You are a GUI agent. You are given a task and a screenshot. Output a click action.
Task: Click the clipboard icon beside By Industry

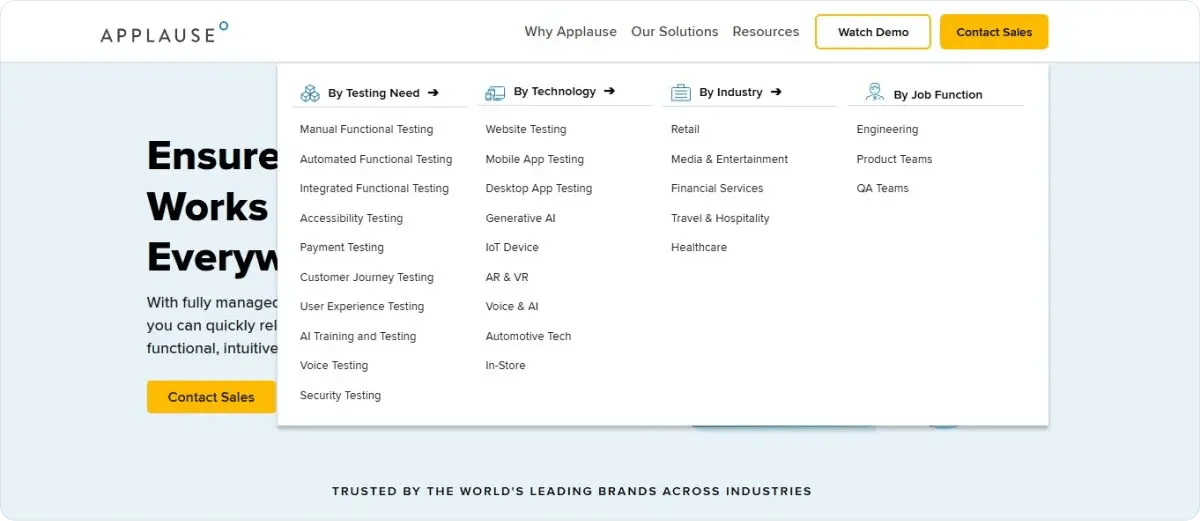[x=681, y=93]
